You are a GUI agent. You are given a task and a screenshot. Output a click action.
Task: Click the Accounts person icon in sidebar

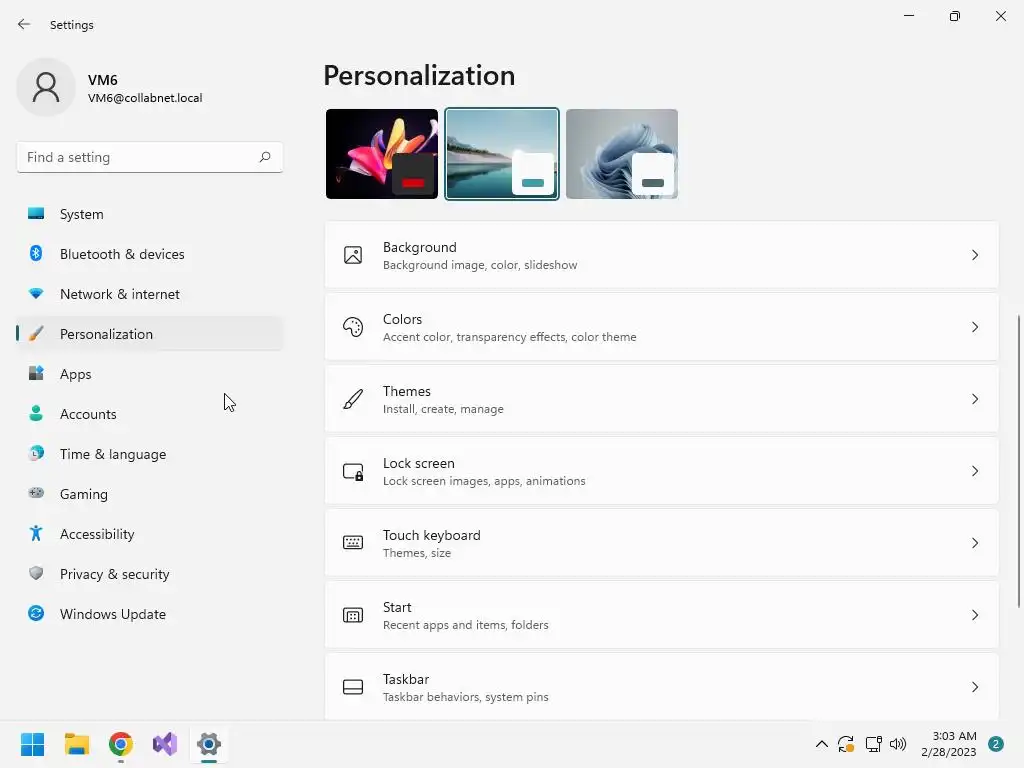tap(36, 413)
